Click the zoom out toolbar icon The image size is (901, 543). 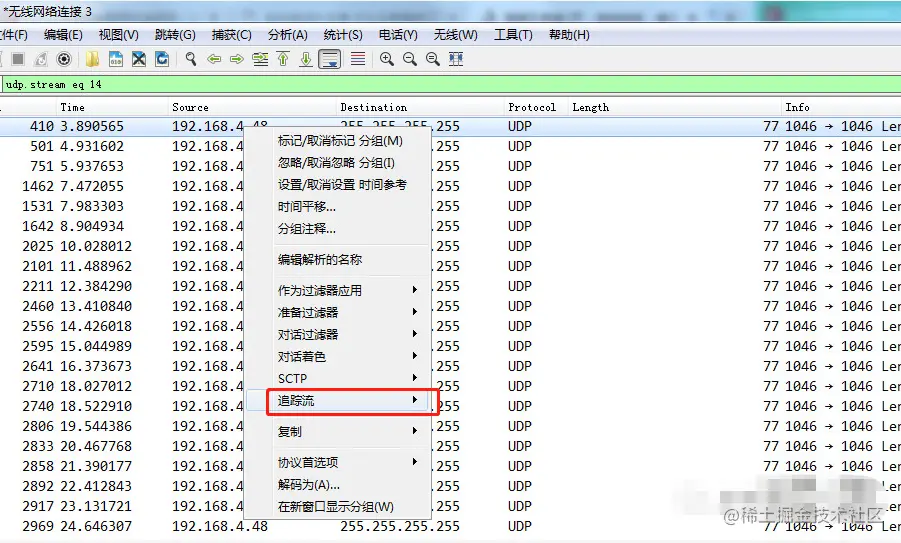click(410, 59)
